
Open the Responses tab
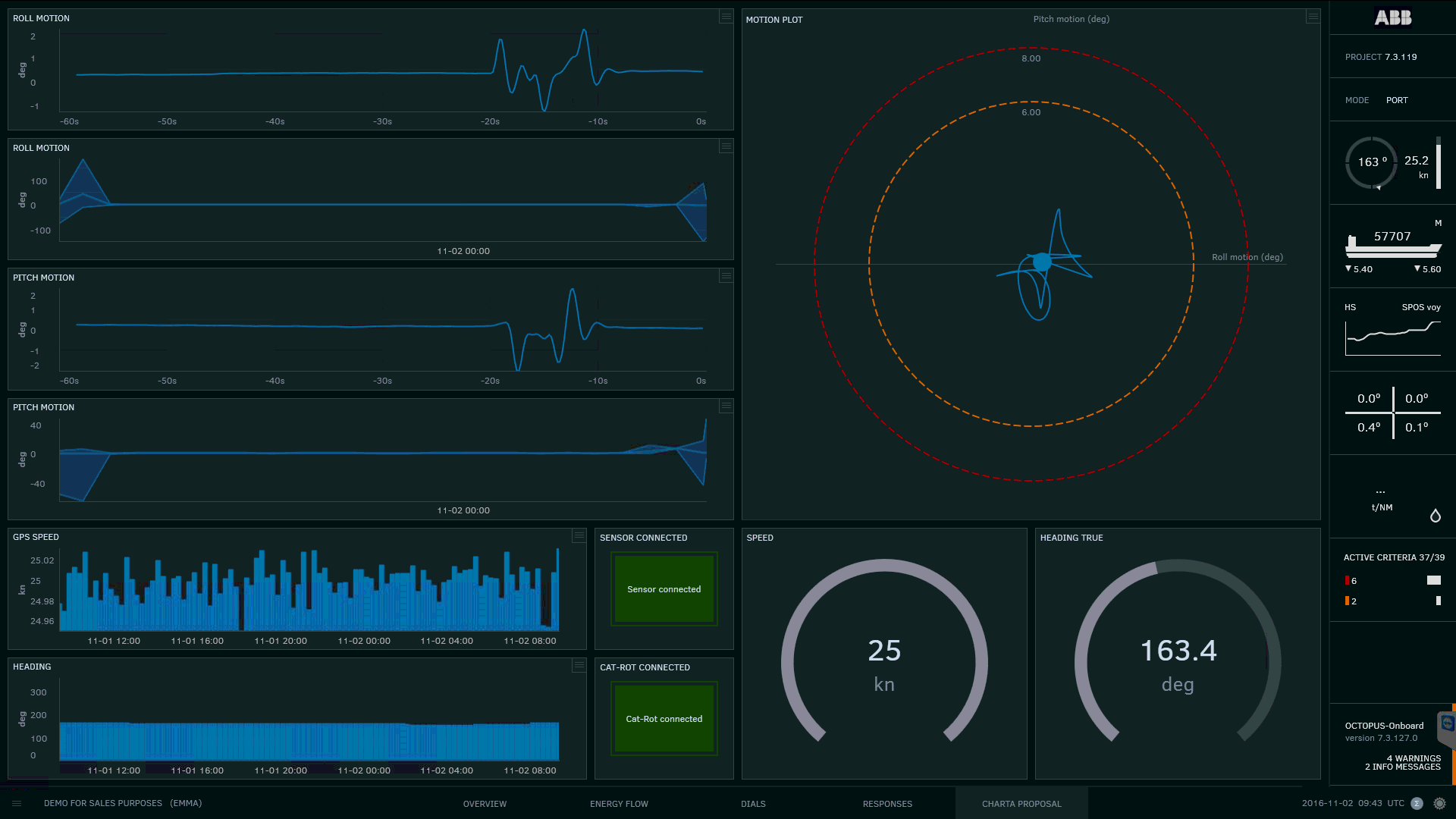coord(887,803)
